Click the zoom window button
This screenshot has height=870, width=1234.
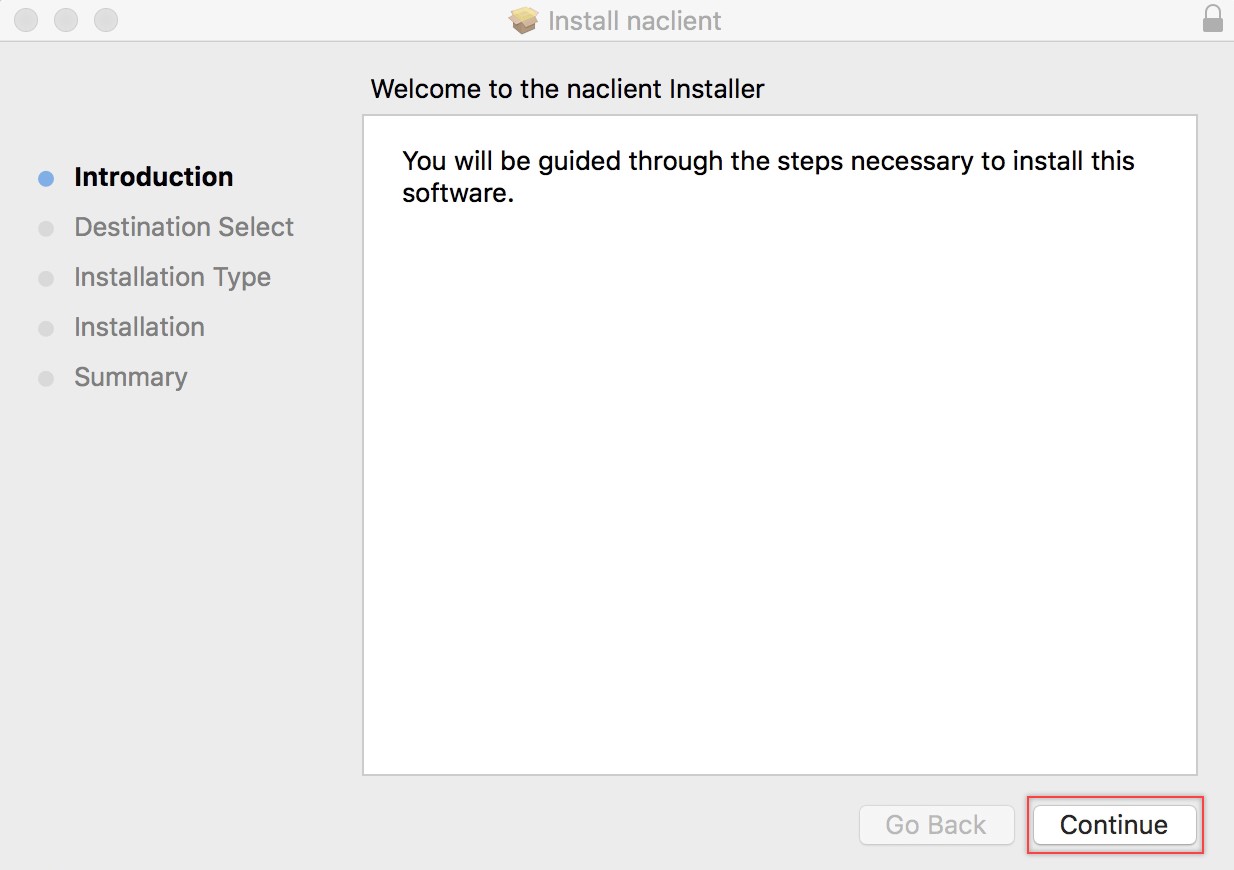105,20
